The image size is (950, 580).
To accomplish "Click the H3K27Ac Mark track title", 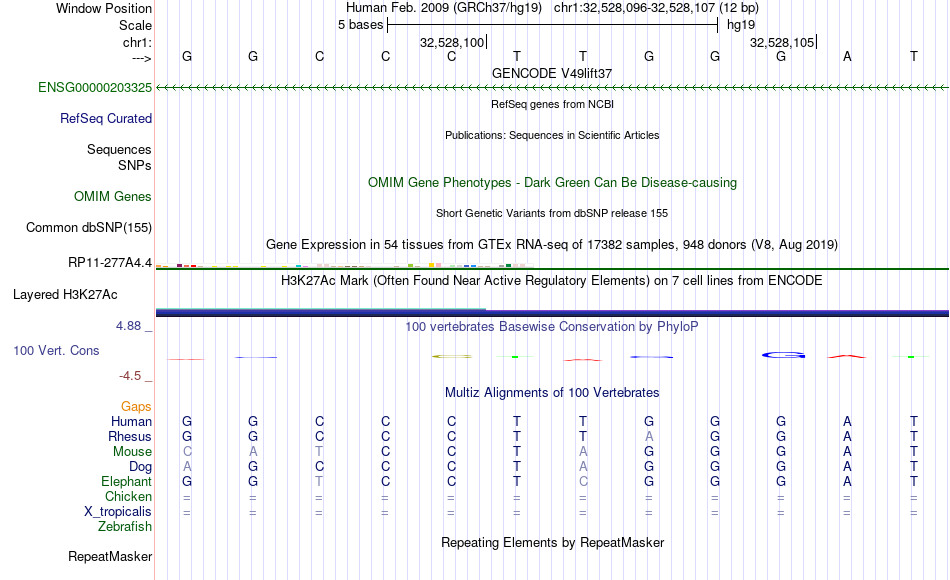I will tap(552, 281).
